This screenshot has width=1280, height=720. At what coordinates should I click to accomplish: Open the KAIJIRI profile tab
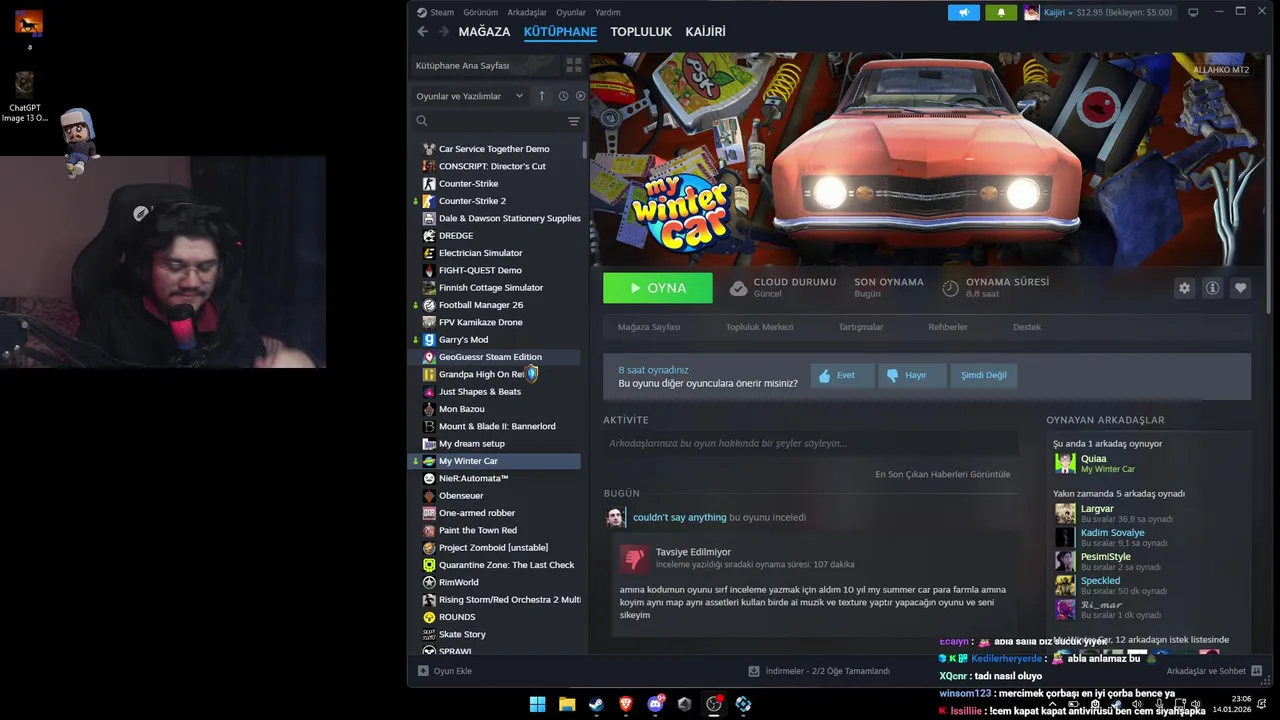[705, 32]
